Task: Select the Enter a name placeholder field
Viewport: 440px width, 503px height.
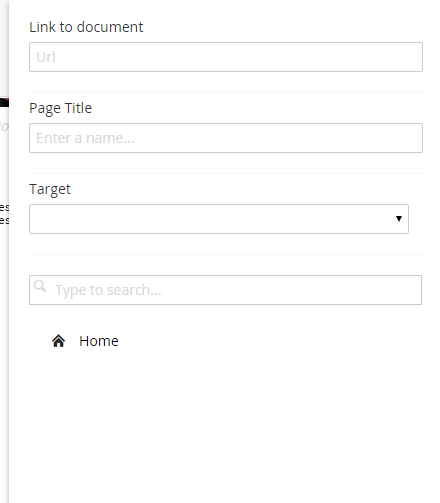Action: (226, 138)
